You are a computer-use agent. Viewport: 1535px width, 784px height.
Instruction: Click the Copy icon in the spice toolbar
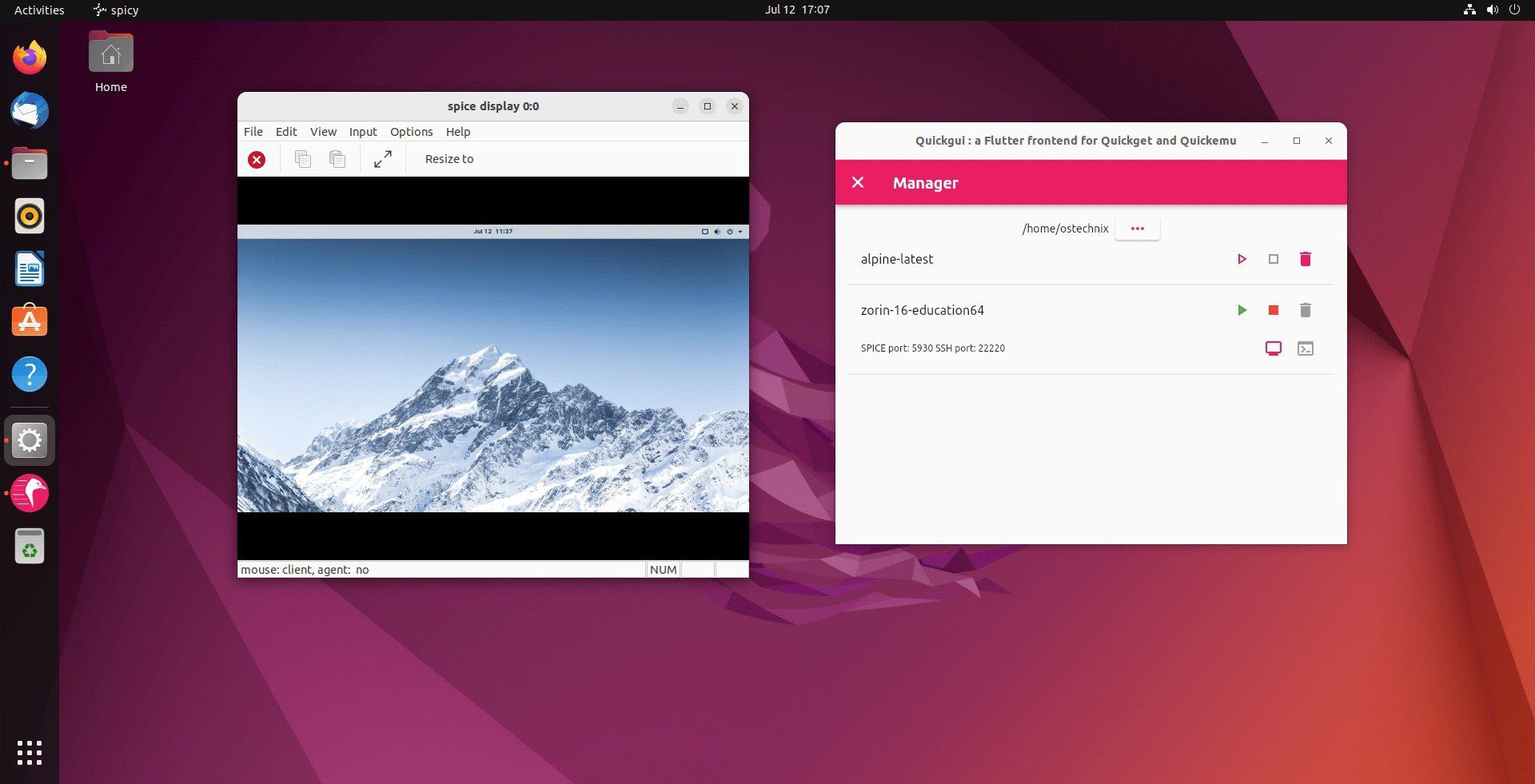[x=303, y=159]
